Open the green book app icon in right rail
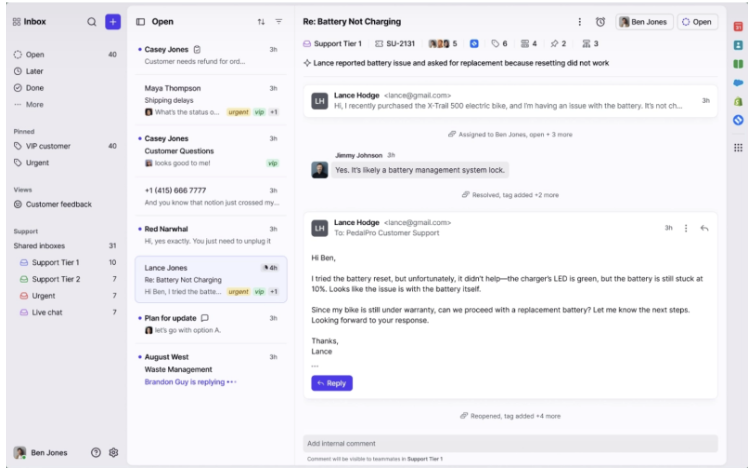Screen dimensions: 750x472 tap(738, 64)
